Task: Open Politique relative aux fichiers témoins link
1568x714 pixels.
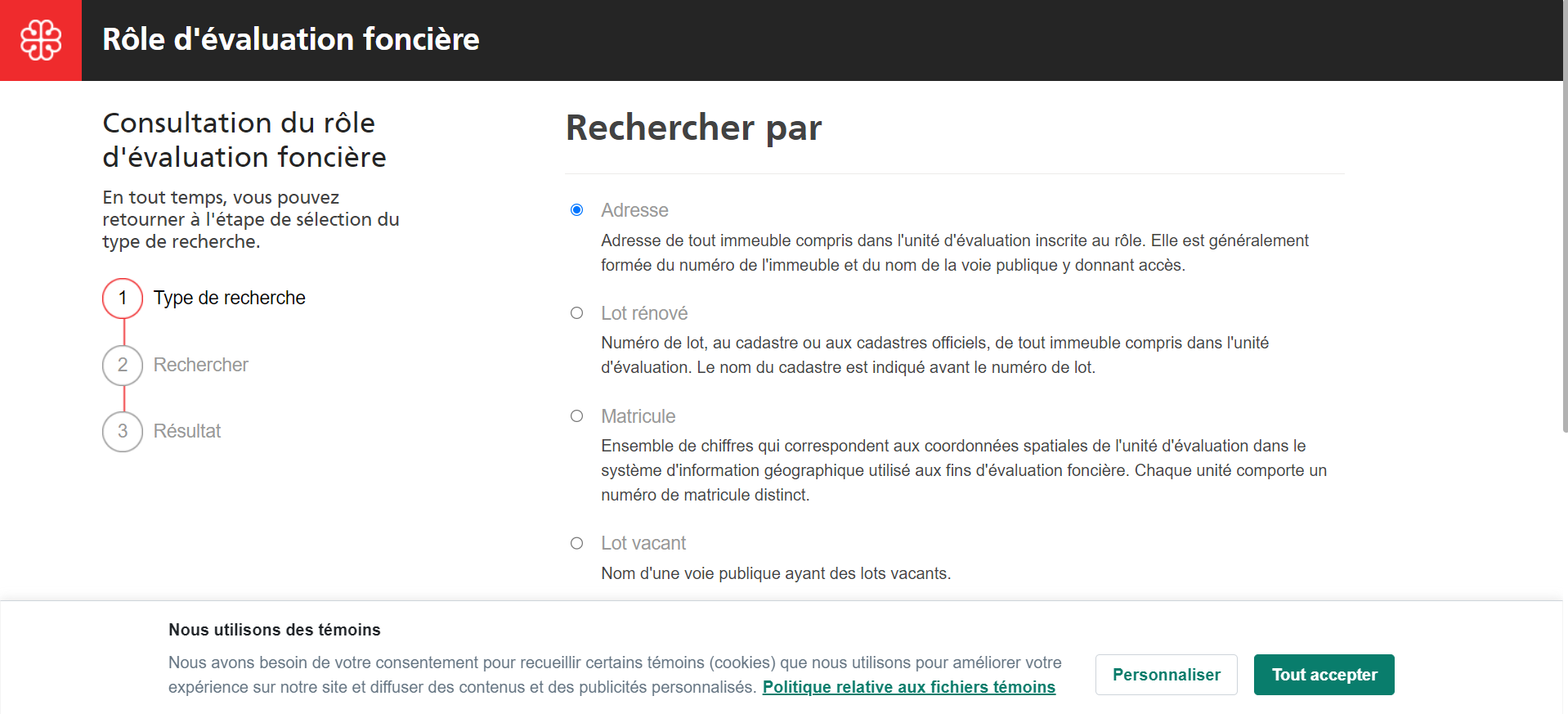Action: point(909,687)
